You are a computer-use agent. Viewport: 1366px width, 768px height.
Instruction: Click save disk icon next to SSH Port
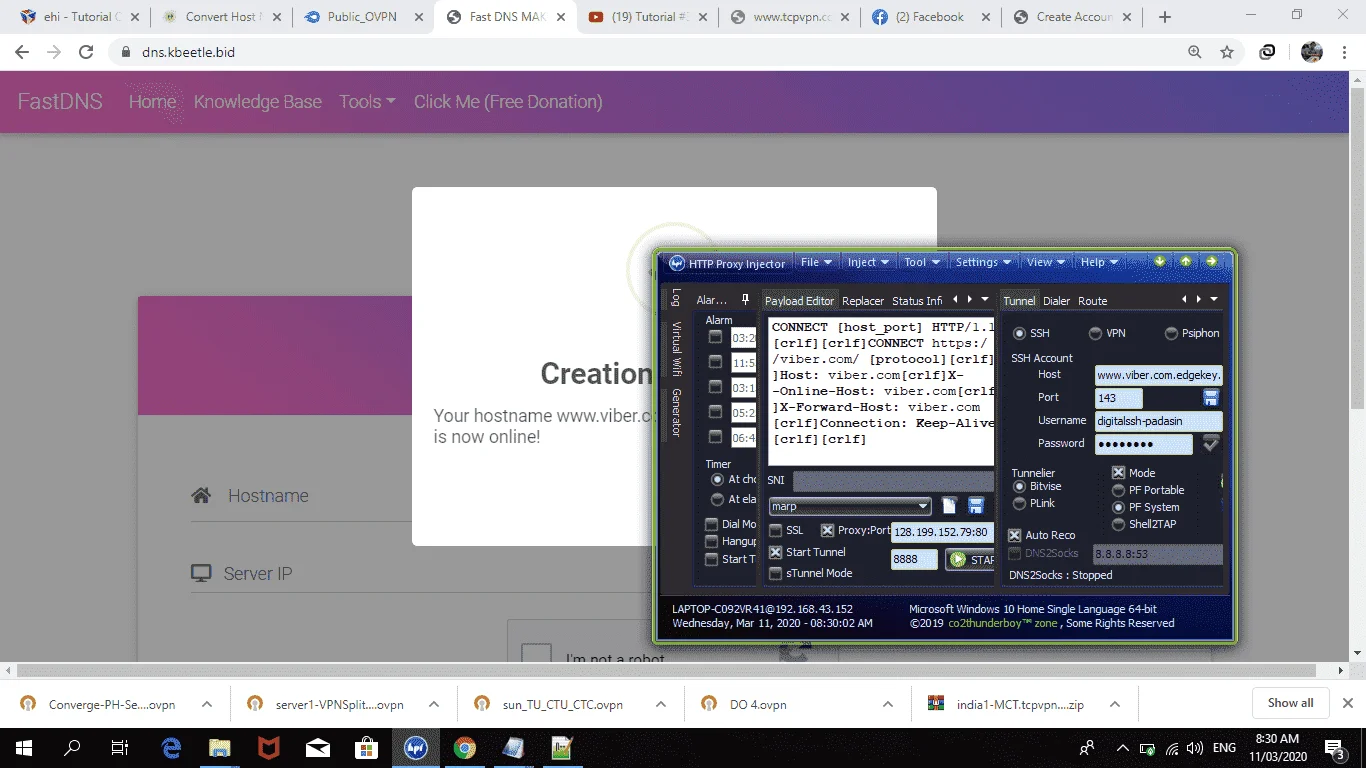pos(1211,397)
